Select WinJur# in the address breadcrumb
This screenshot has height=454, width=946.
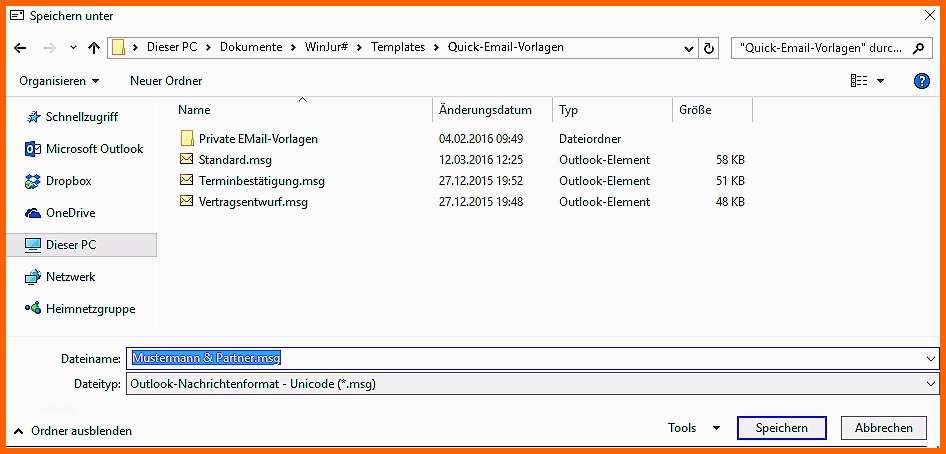pyautogui.click(x=326, y=47)
